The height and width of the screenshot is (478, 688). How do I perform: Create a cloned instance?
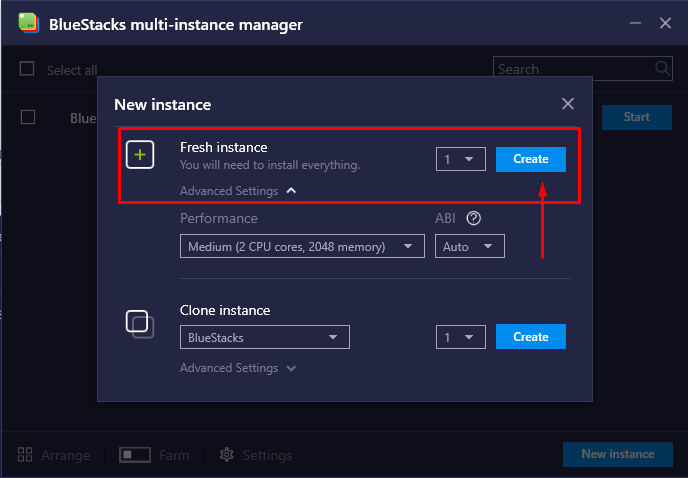pyautogui.click(x=531, y=337)
